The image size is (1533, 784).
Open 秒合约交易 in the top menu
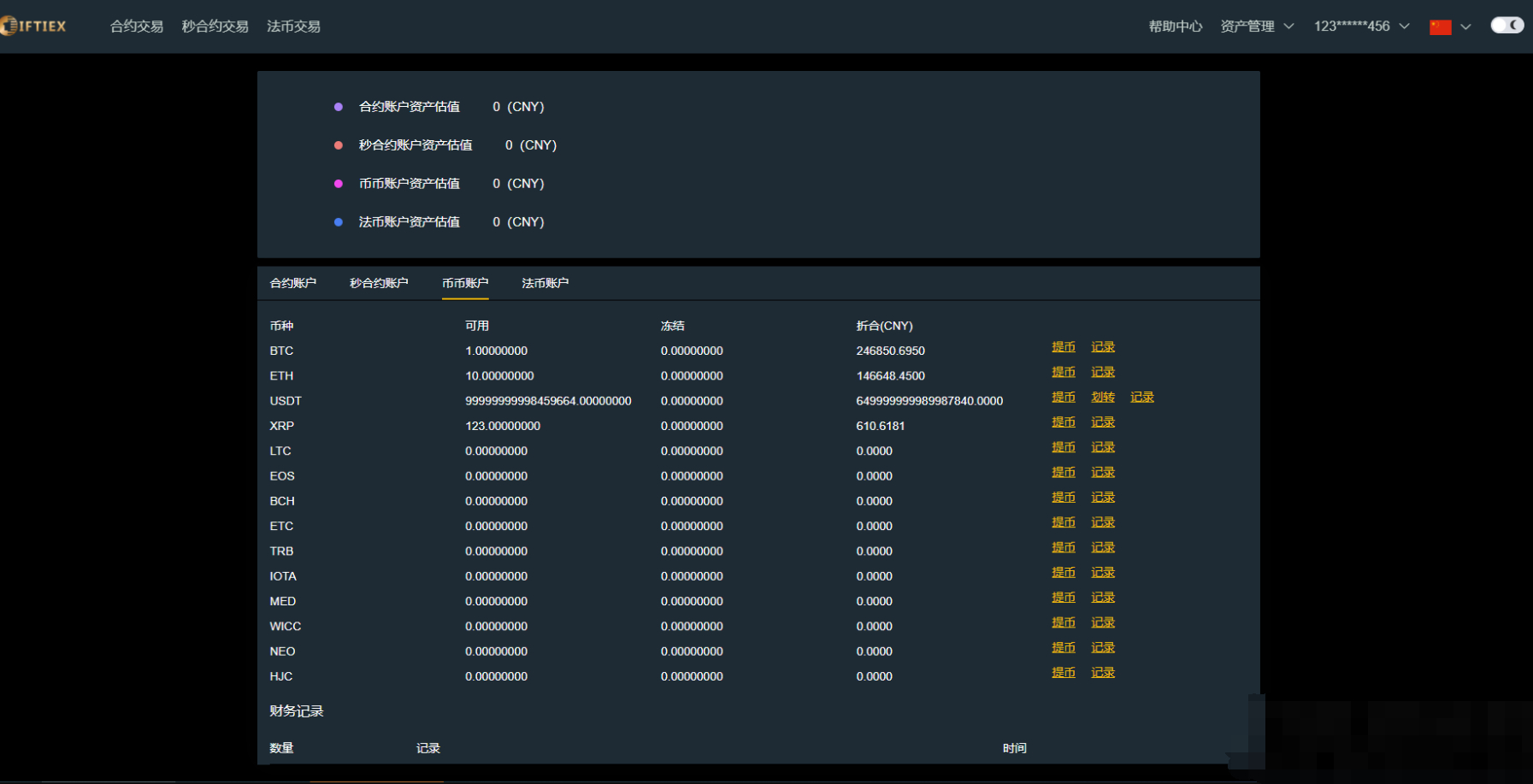[215, 27]
